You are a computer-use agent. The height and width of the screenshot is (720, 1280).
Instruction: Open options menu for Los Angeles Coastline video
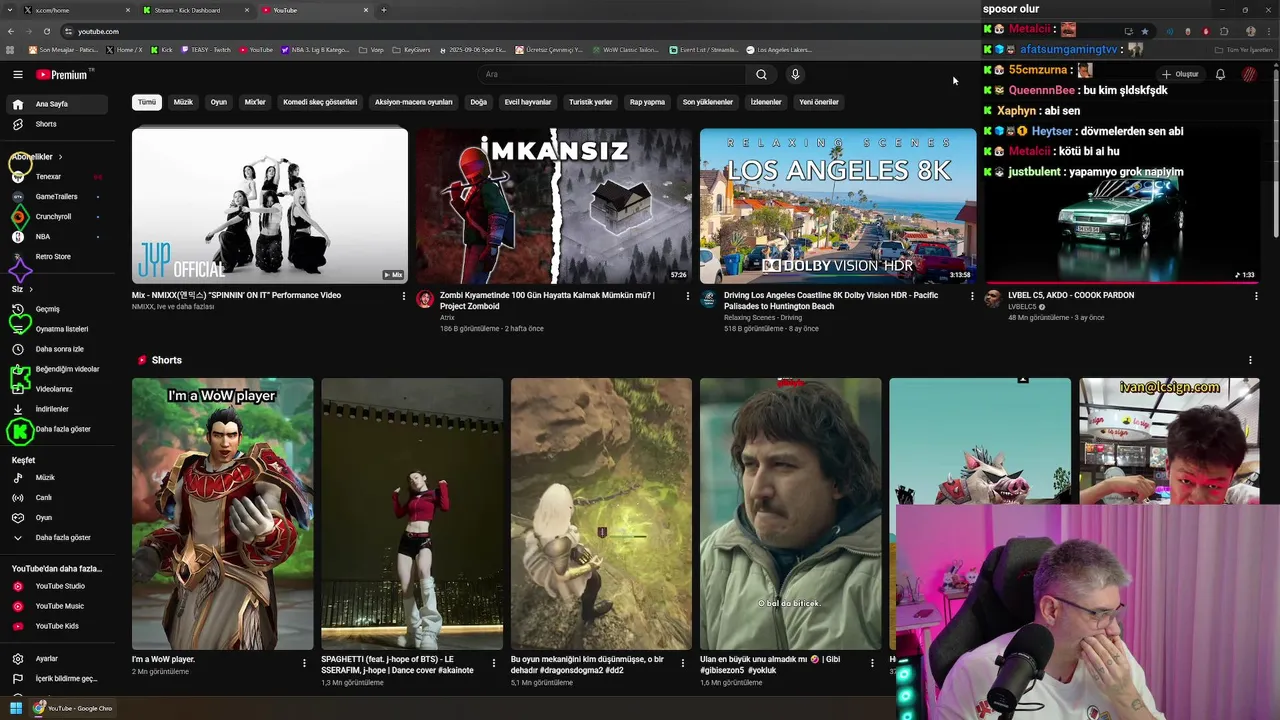[972, 296]
